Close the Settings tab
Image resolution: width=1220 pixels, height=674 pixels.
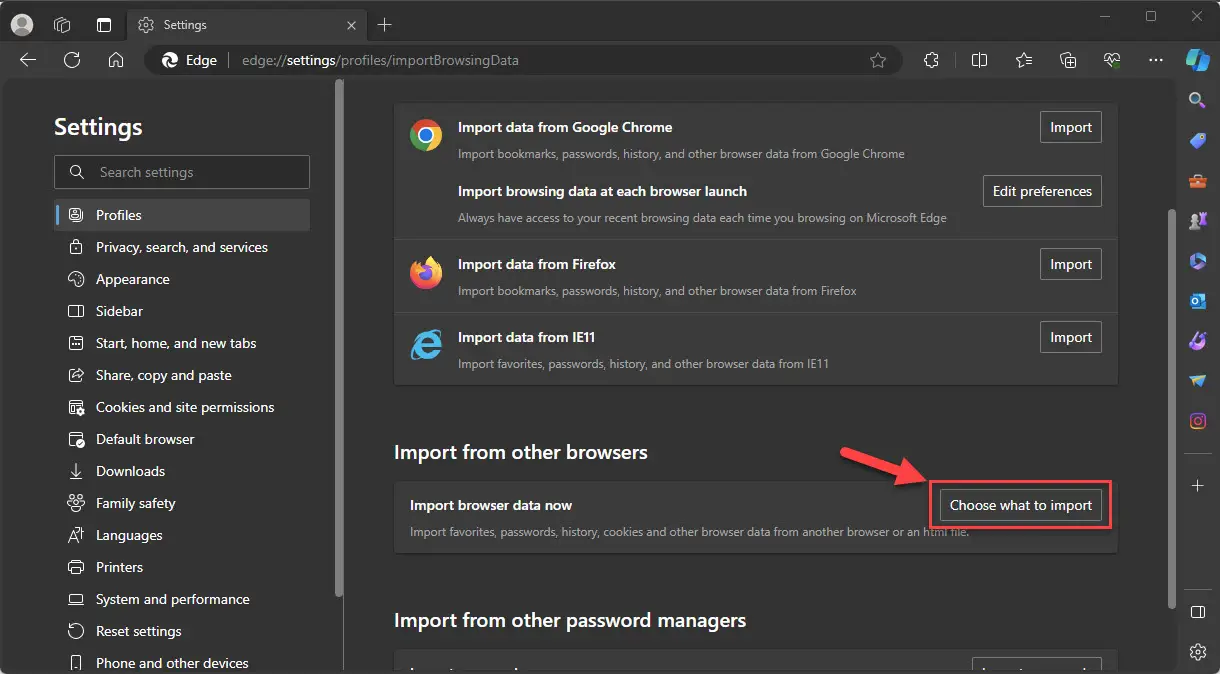351,25
